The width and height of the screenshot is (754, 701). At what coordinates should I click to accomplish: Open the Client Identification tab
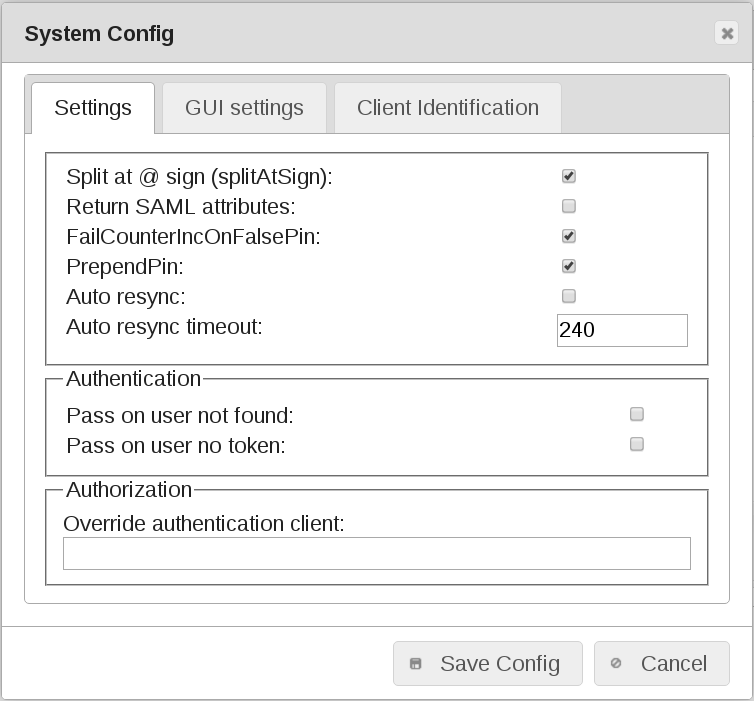point(447,108)
